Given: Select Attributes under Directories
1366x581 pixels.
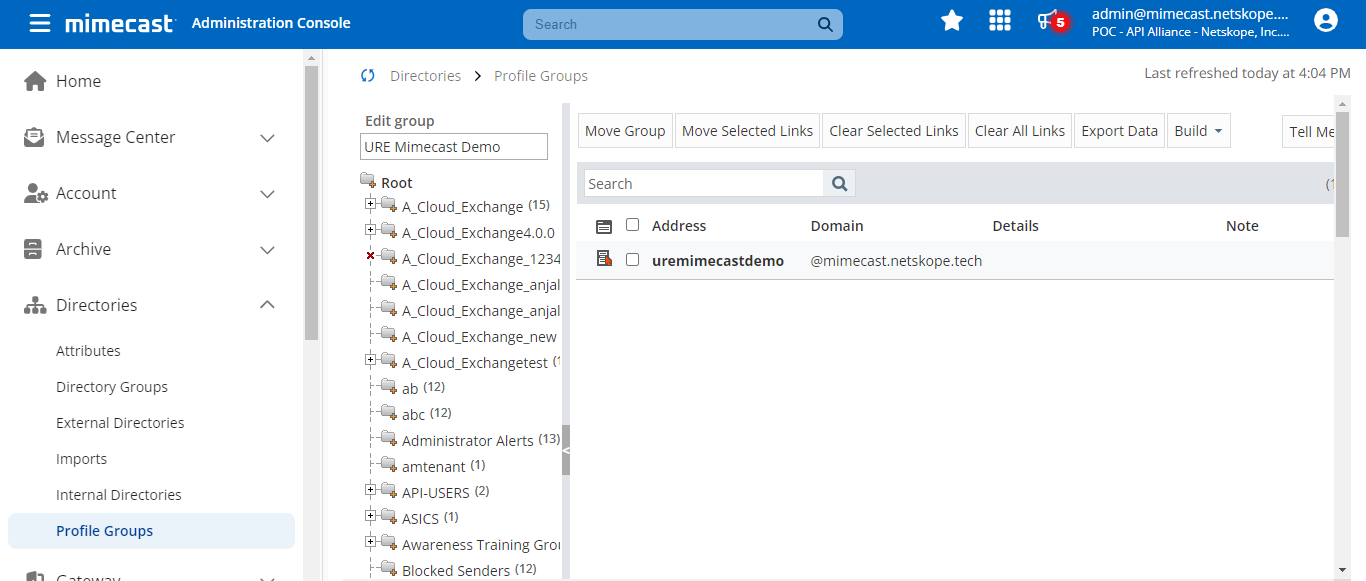Looking at the screenshot, I should (x=88, y=351).
